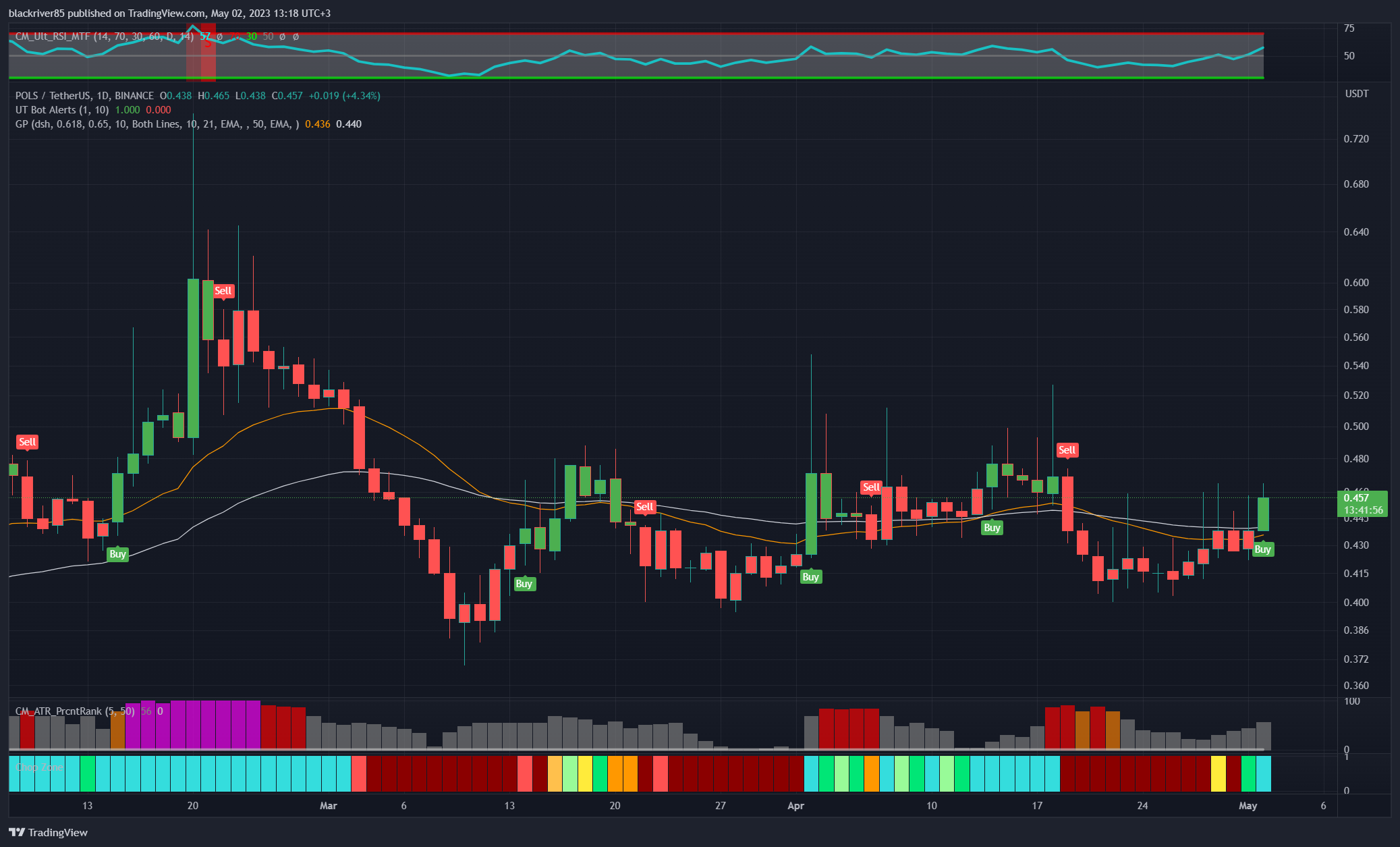1400x847 pixels.
Task: Click the Mar date label on the time axis
Action: (x=328, y=806)
